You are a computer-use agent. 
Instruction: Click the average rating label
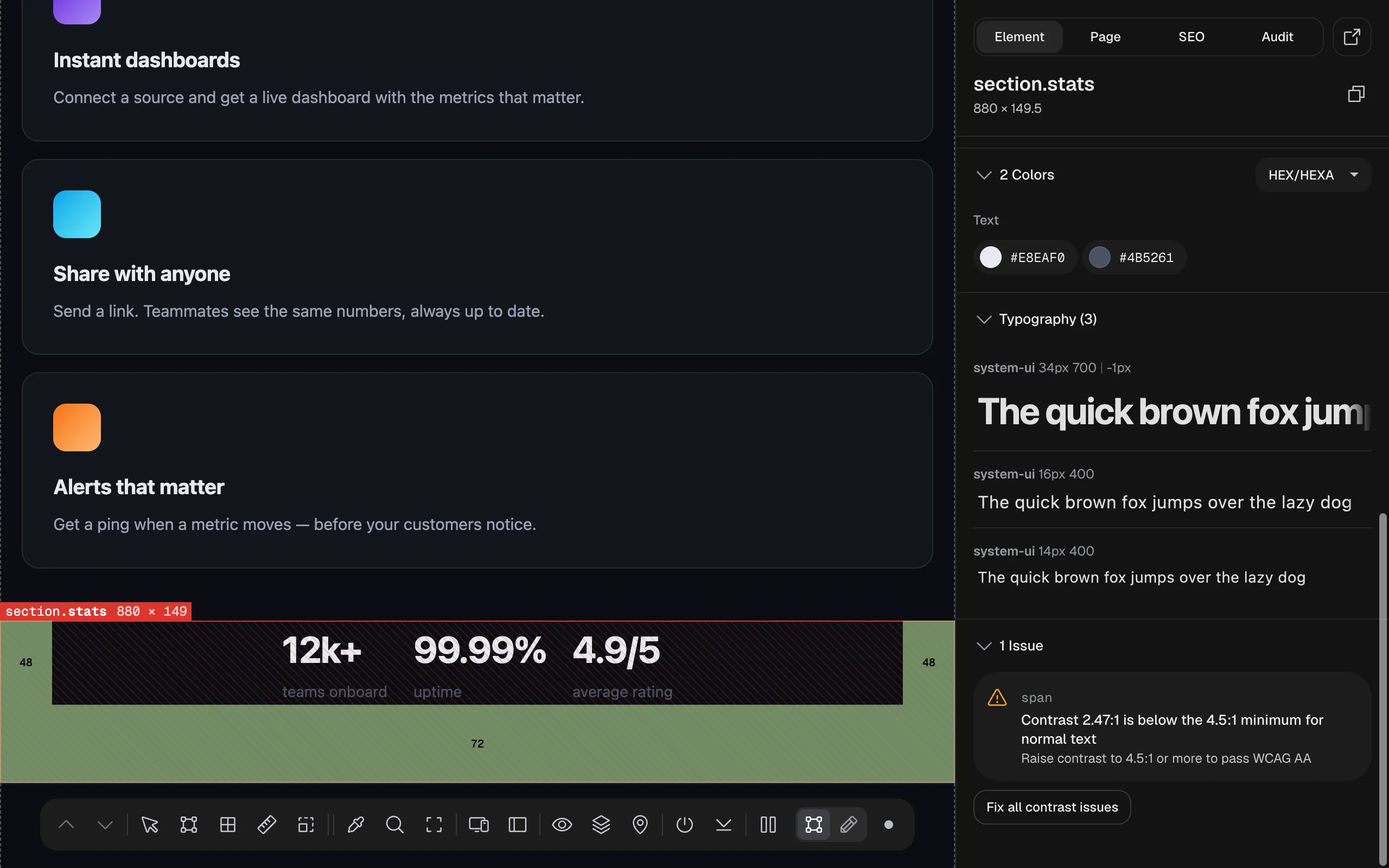[622, 692]
